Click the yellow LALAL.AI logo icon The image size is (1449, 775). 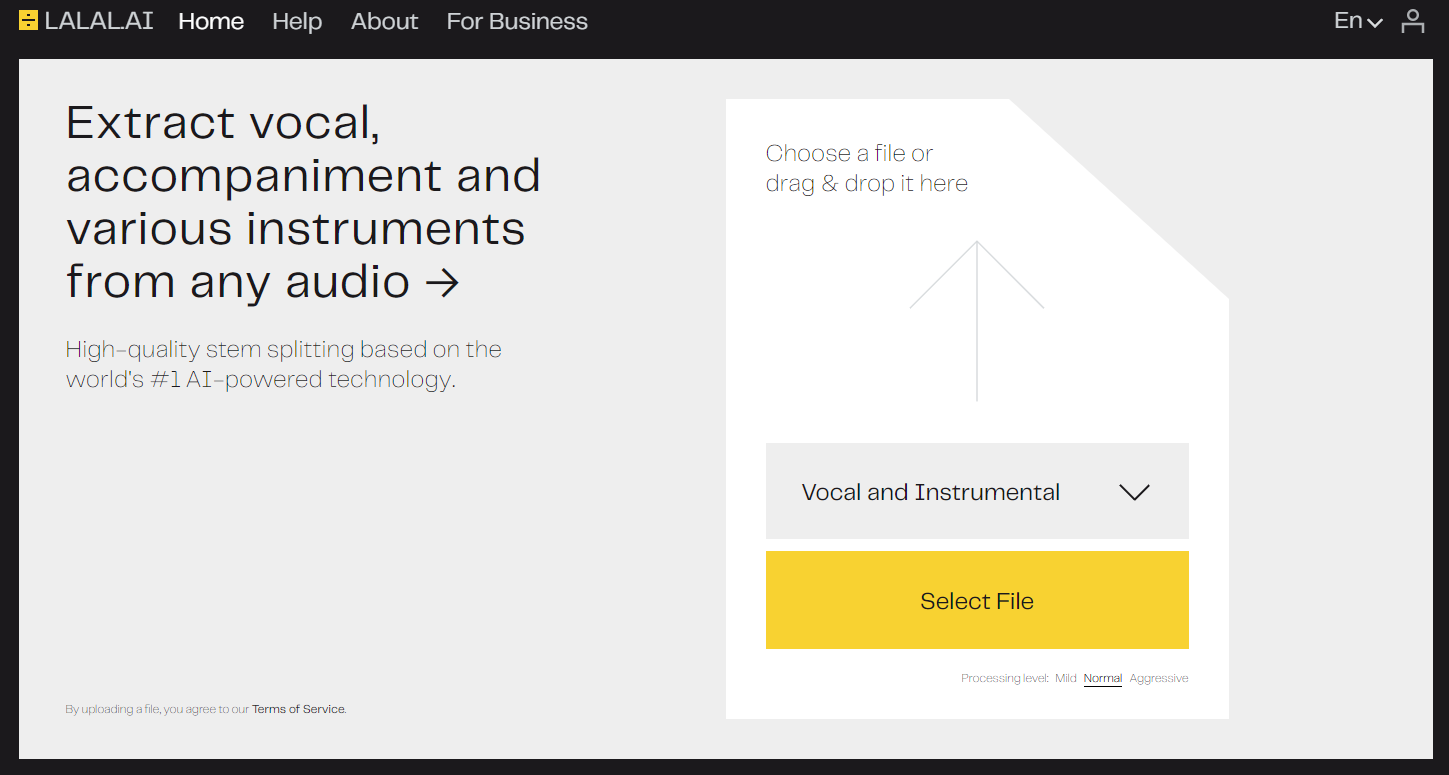[29, 20]
